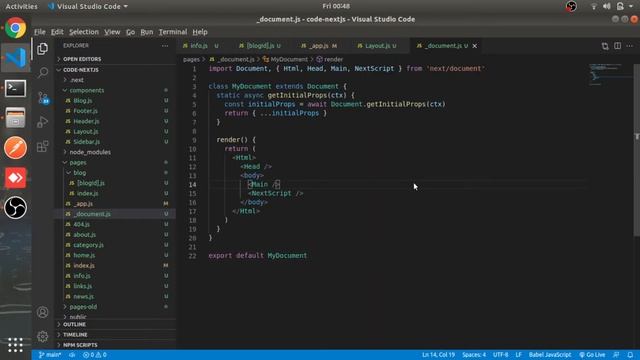Image resolution: width=640 pixels, height=360 pixels.
Task: Open category.js in the explorer
Action: 88,245
